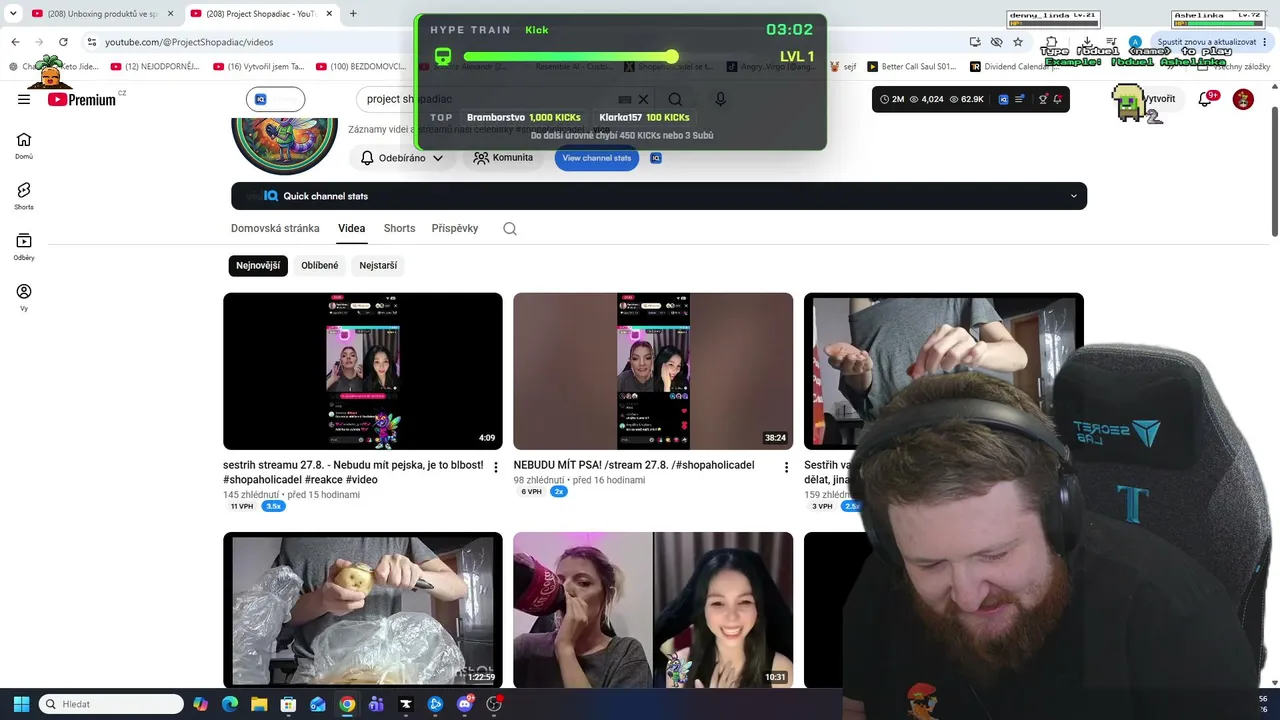This screenshot has width=1280, height=720.
Task: Open the Vy profile section in sidebar
Action: point(24,297)
